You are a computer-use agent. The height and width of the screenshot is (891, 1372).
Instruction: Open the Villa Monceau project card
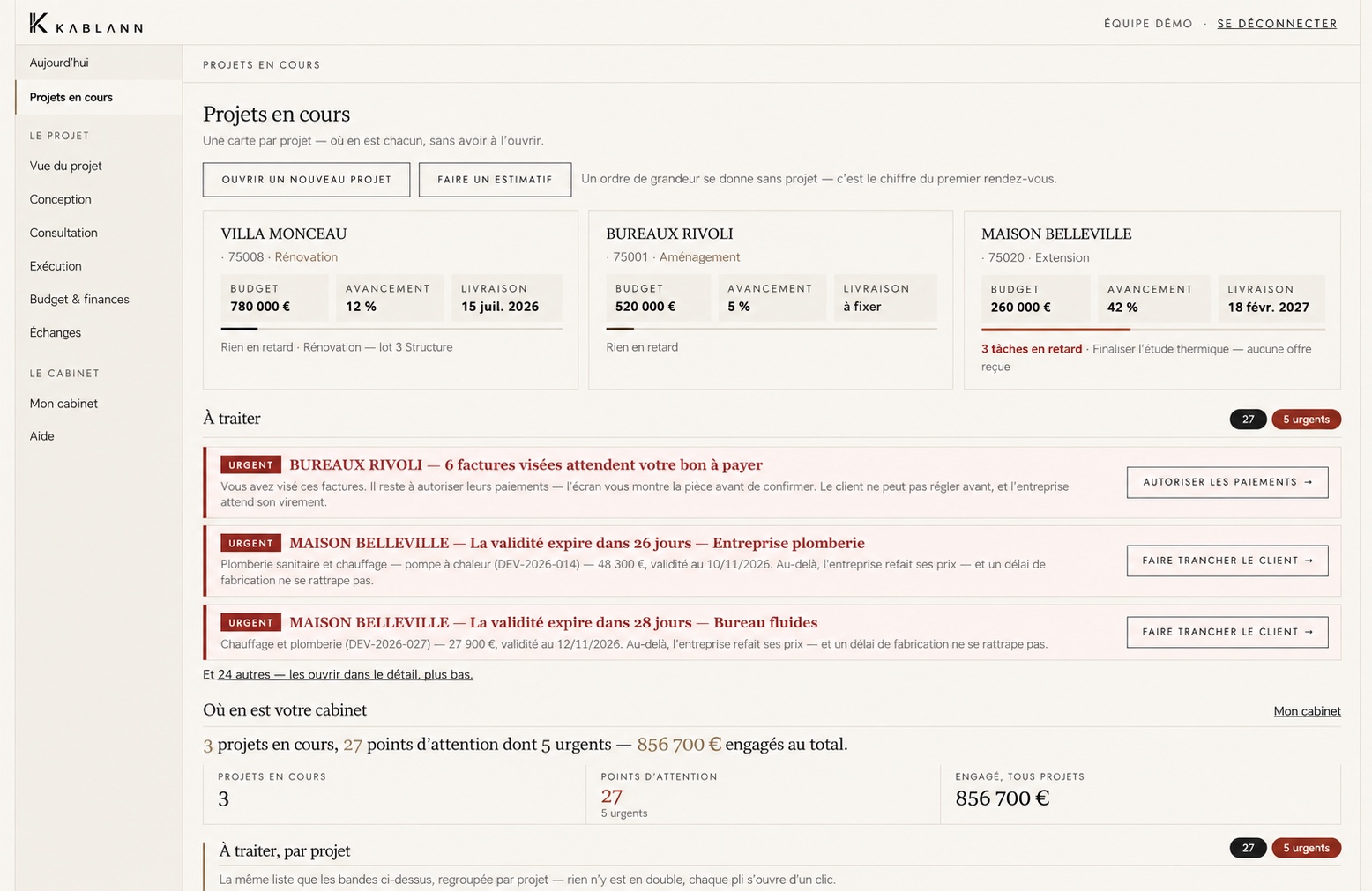pos(391,300)
